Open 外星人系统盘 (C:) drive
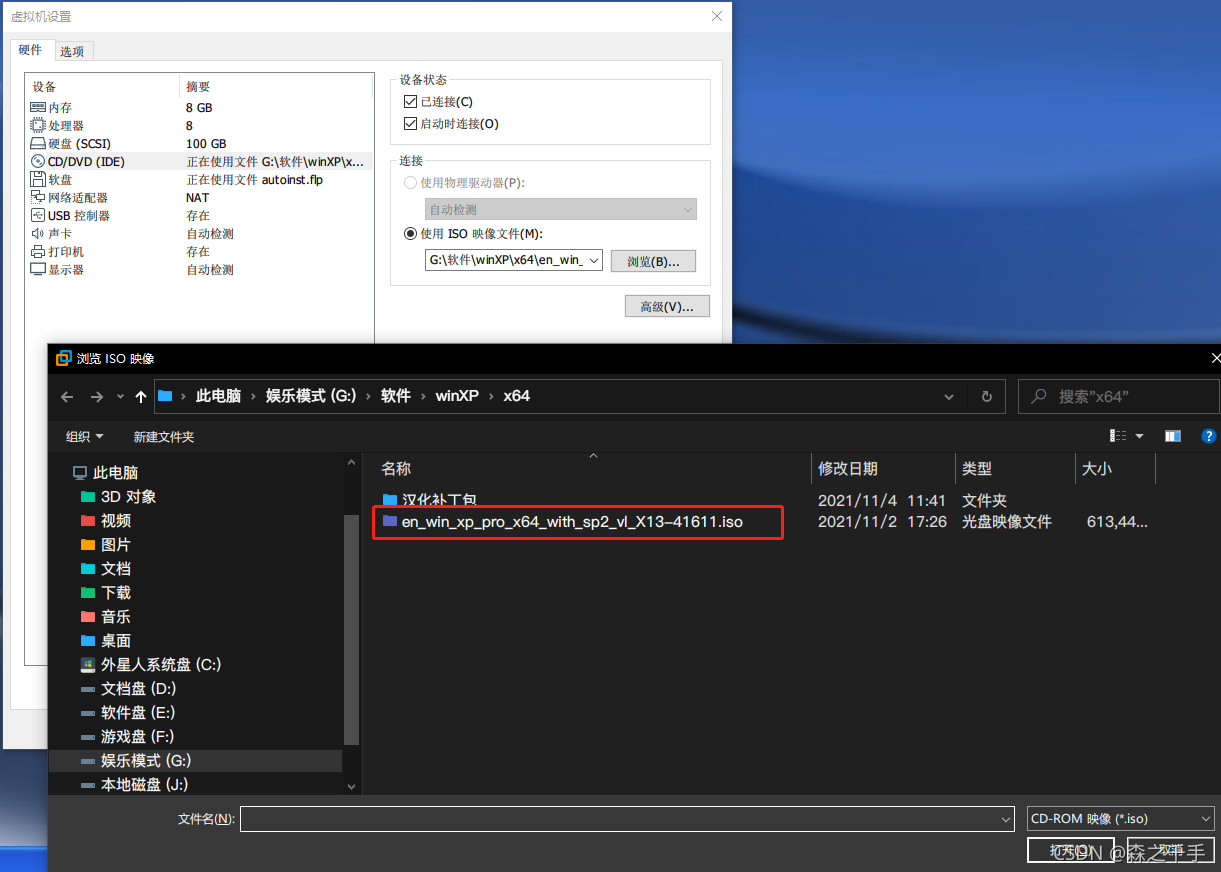Screen dimensions: 1221x872 [x=150, y=665]
